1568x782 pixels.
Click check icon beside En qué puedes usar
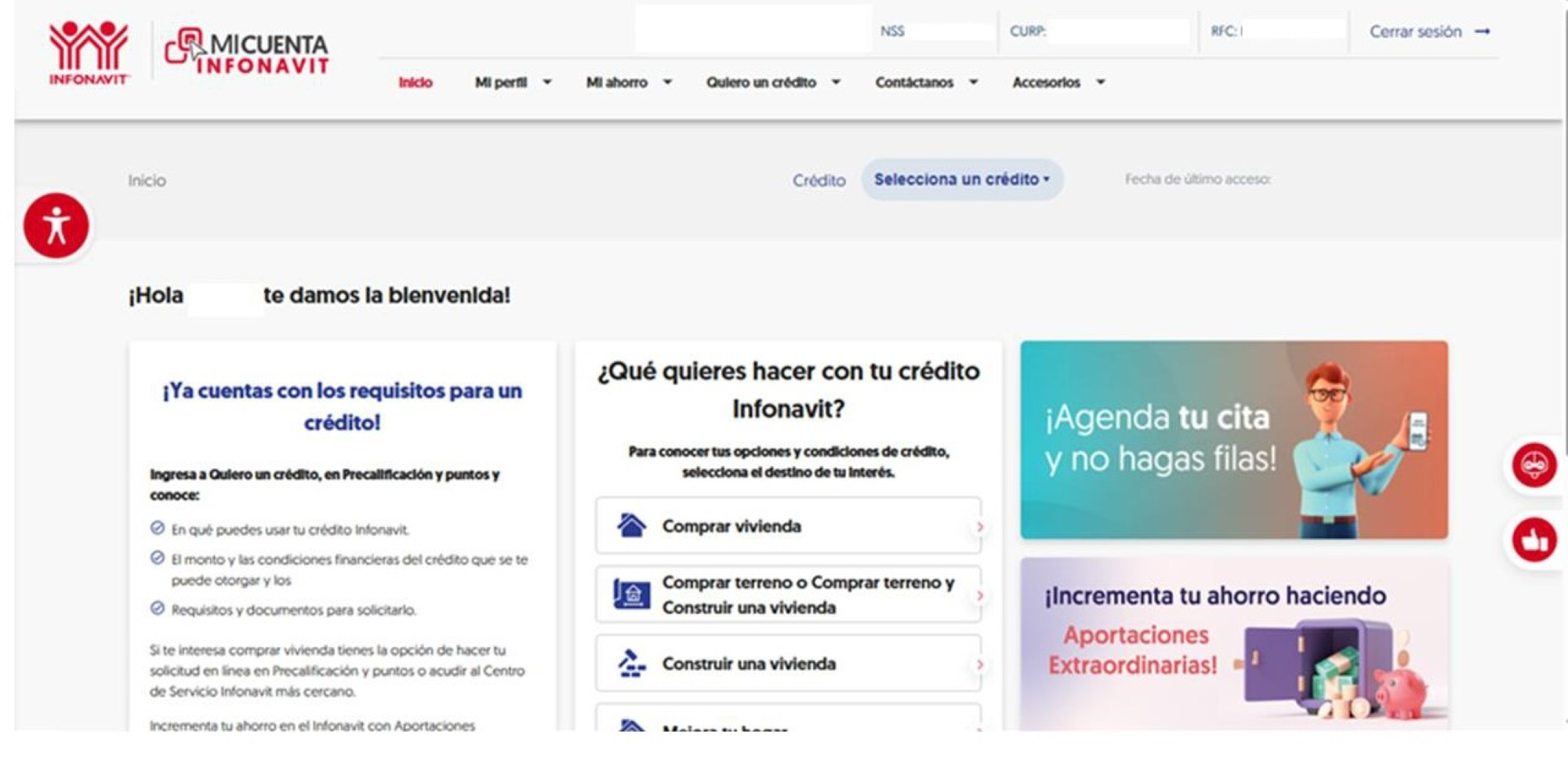158,529
